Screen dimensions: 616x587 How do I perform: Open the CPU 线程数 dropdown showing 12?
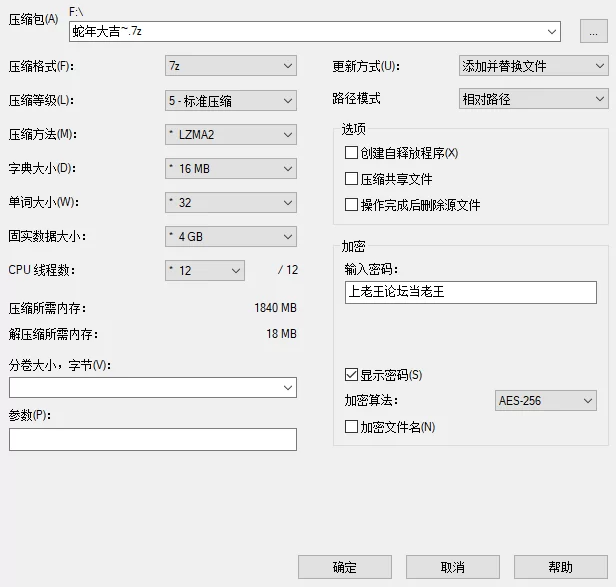pos(205,270)
